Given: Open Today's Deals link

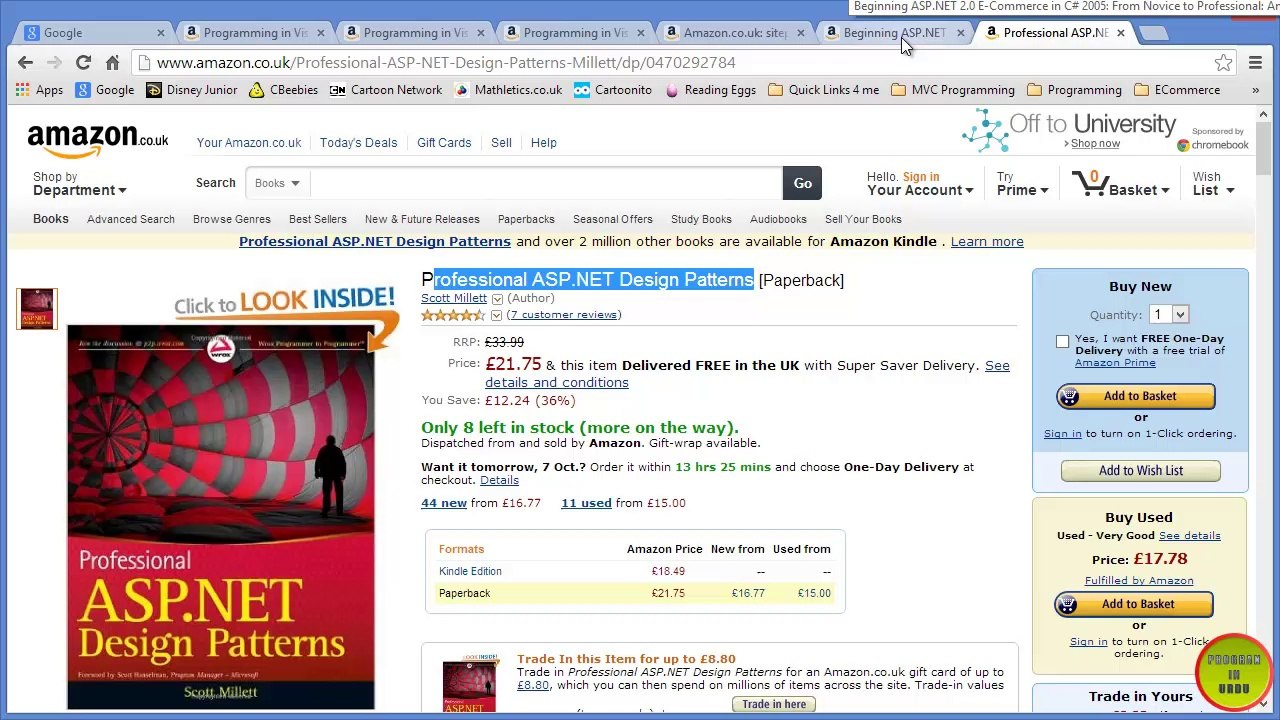Looking at the screenshot, I should click(359, 143).
